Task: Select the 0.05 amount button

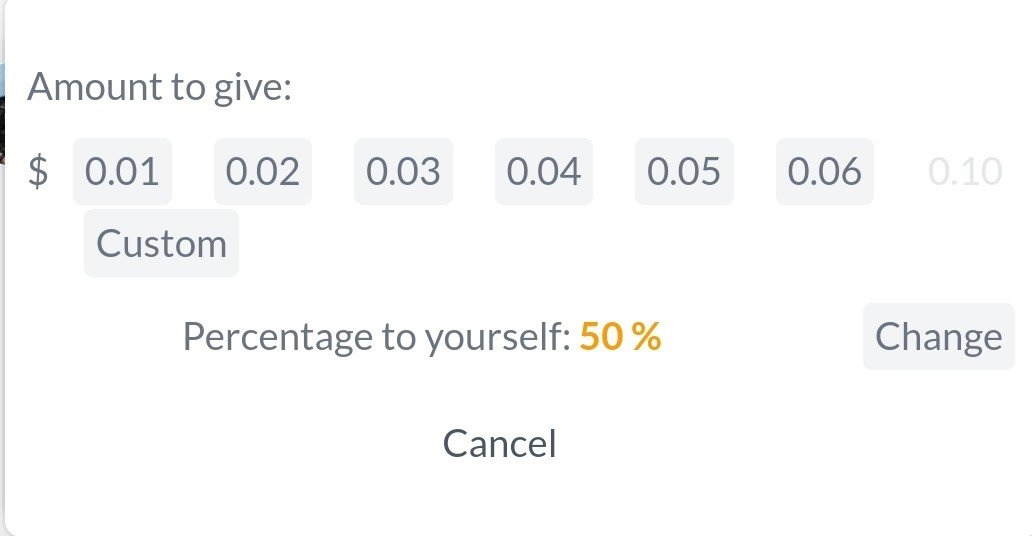Action: click(684, 171)
